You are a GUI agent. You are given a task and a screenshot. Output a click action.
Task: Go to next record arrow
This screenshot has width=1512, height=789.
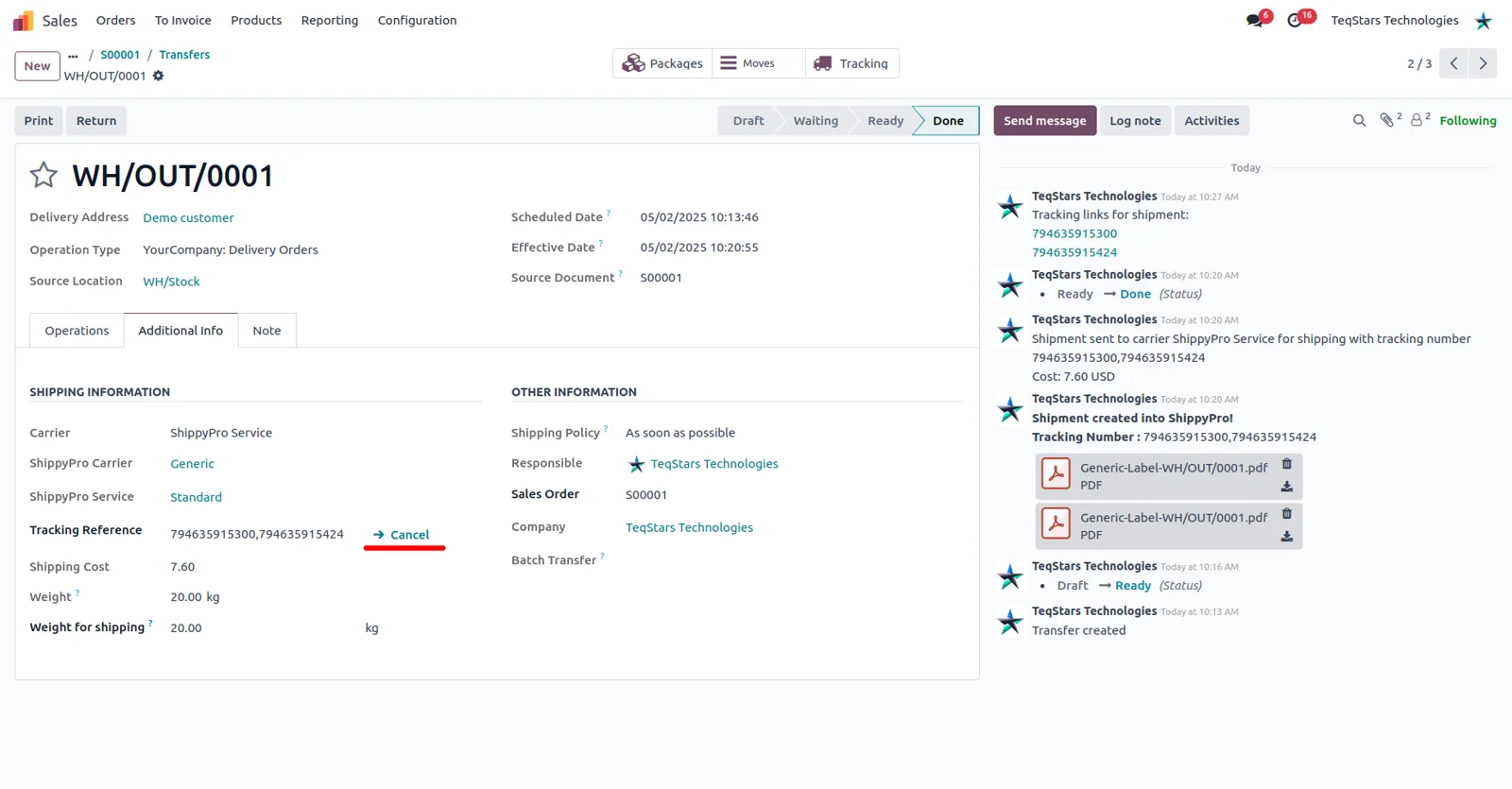1483,63
